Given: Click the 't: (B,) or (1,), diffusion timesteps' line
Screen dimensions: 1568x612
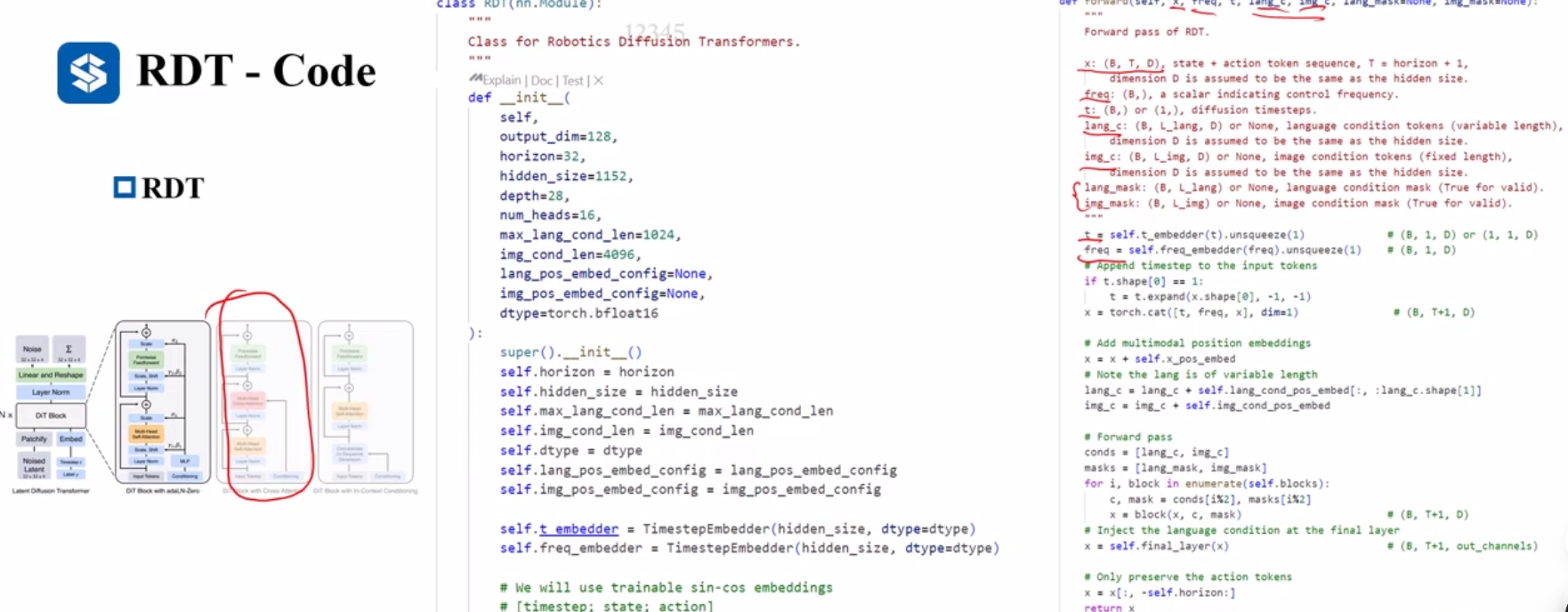Looking at the screenshot, I should click(1200, 110).
